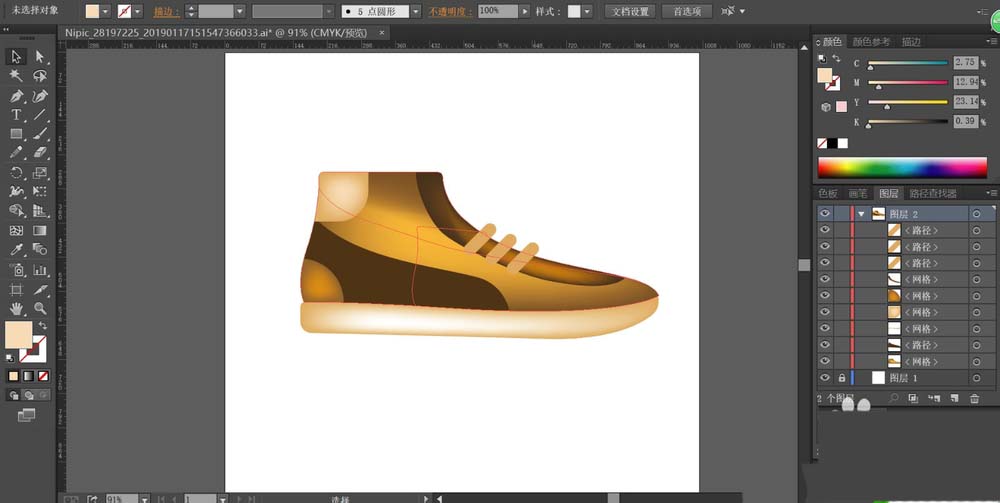
Task: Choose the Free Transform tool
Action: (x=40, y=191)
